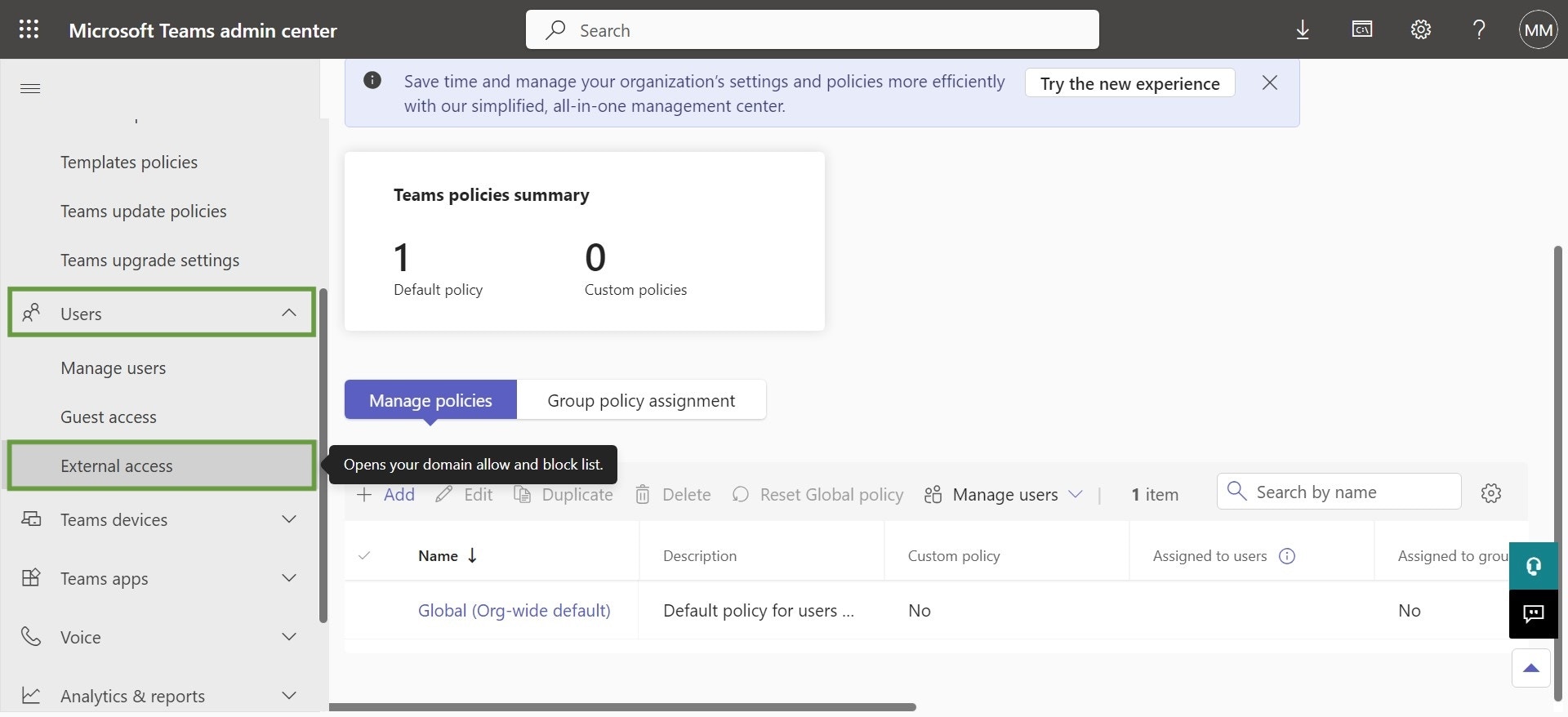This screenshot has width=1568, height=717.
Task: Open Guest access in sidebar
Action: [109, 416]
